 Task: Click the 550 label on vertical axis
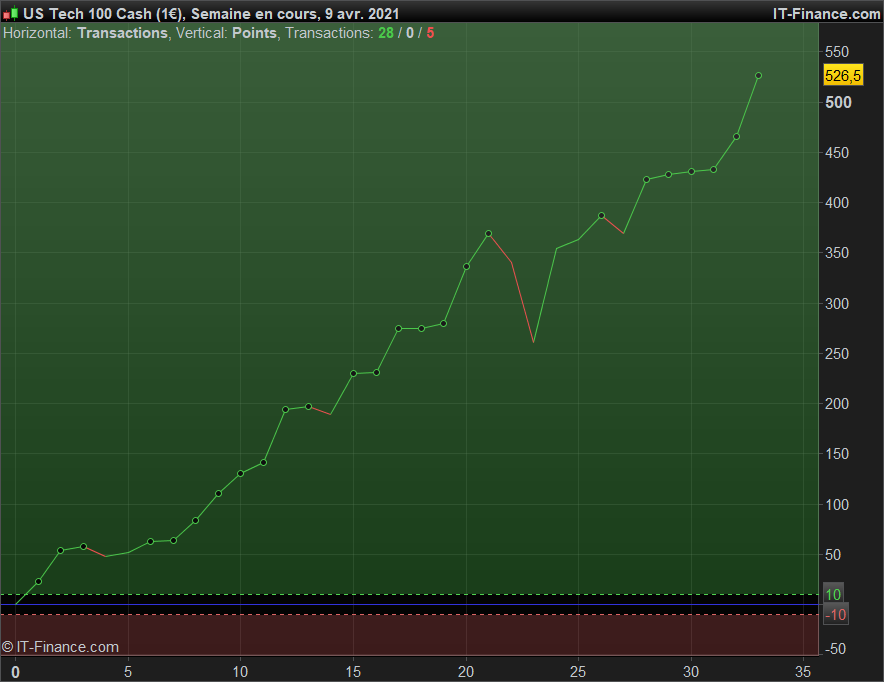tap(837, 52)
